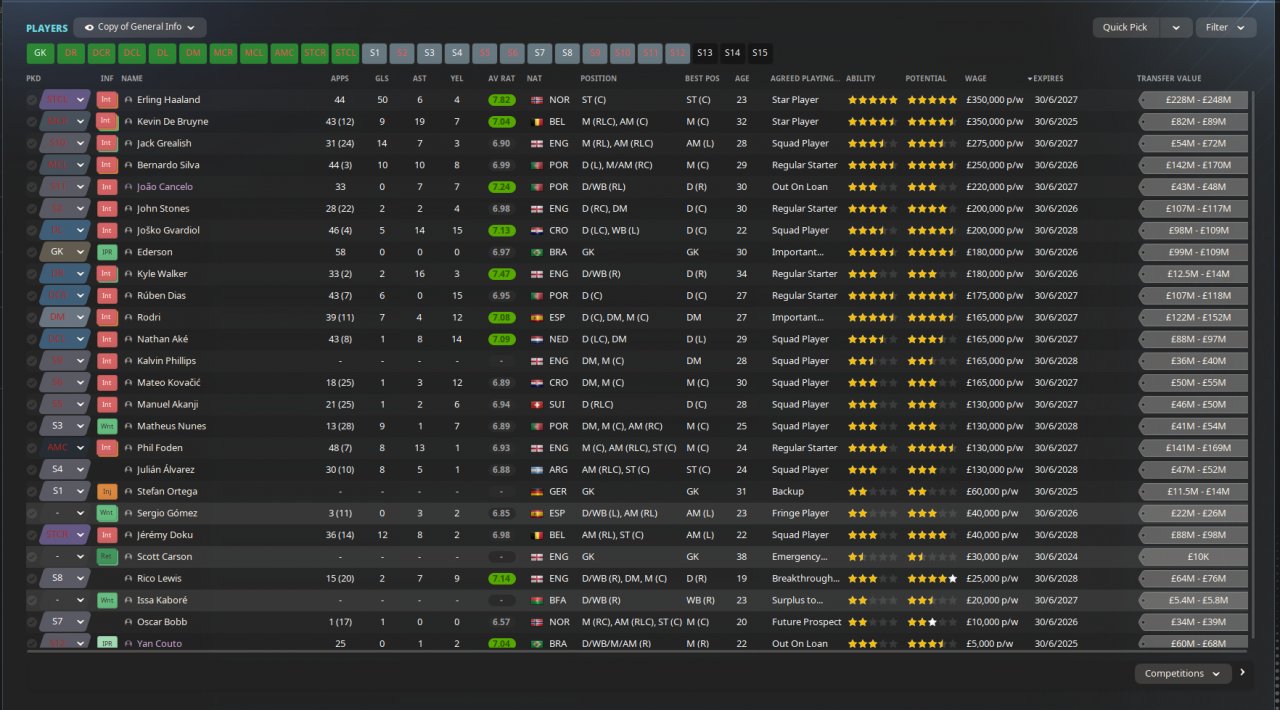Select the S7 substitute slot
1280x710 pixels.
pos(539,53)
